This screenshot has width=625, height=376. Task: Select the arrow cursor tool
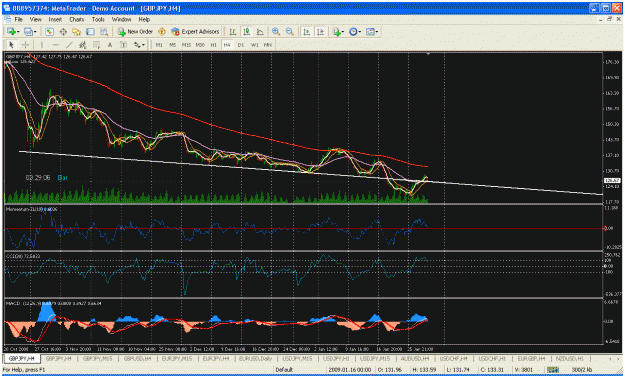11,45
